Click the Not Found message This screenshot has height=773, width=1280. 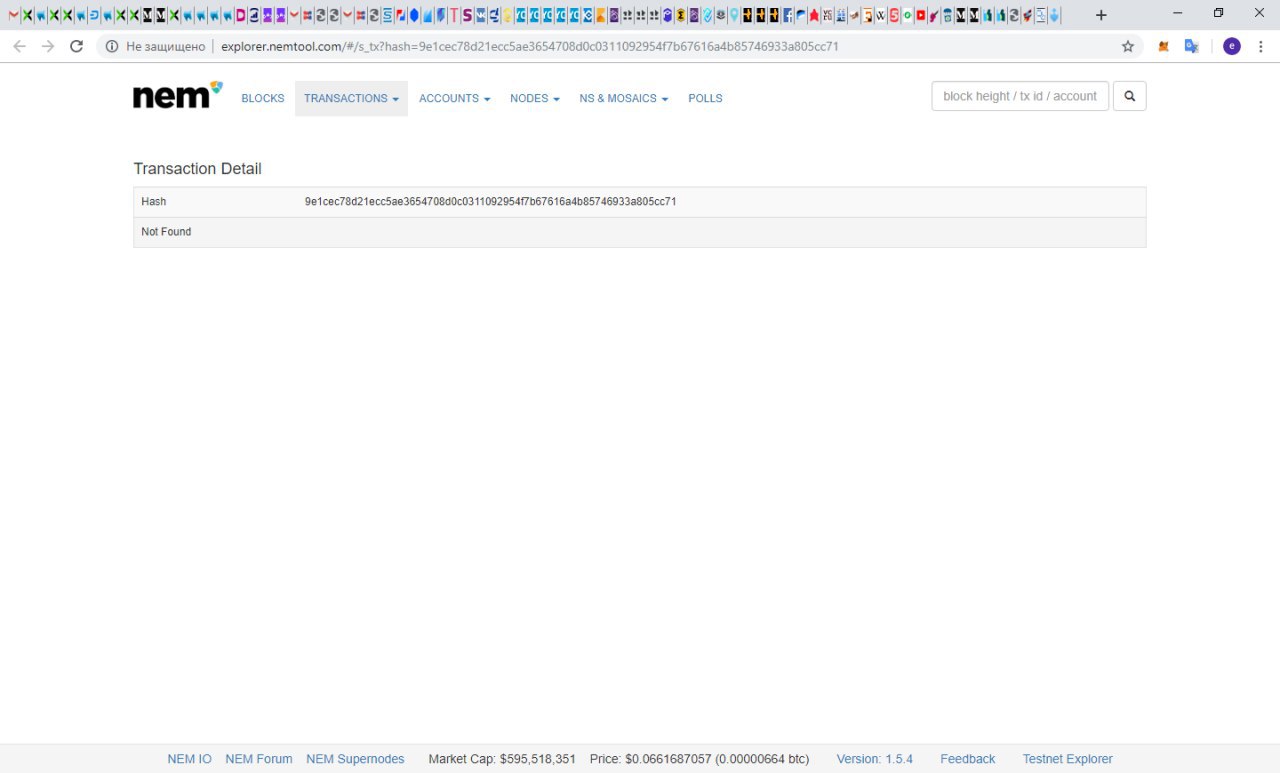click(166, 232)
